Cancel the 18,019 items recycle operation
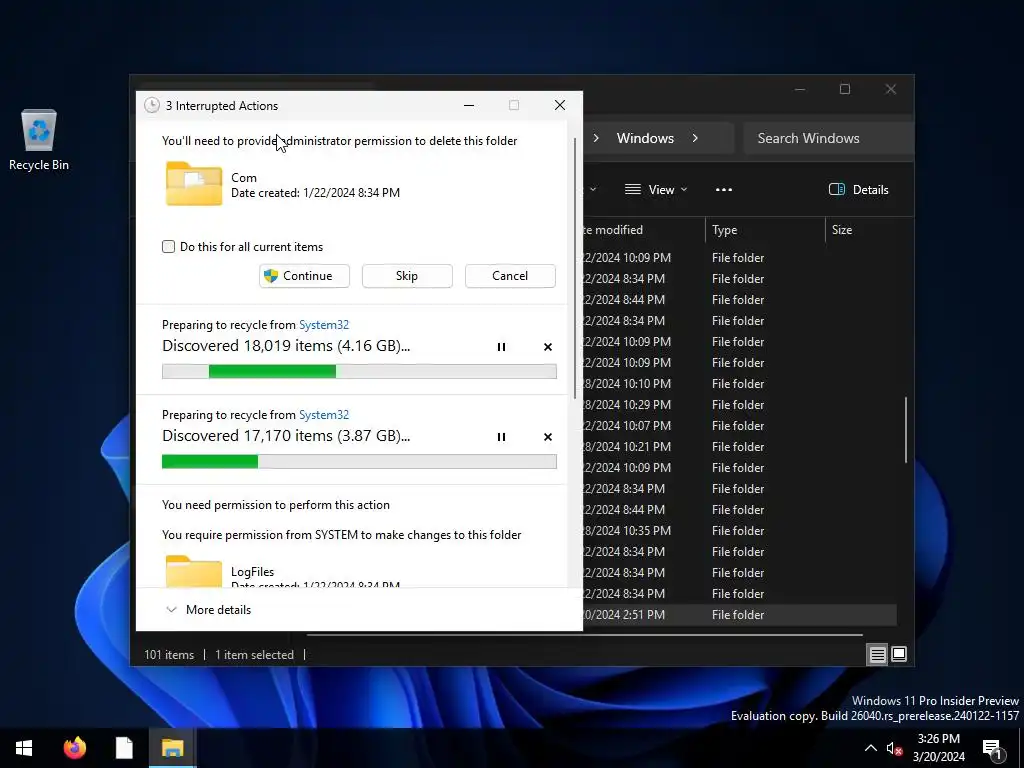Screen dimensions: 1024x768 (548, 347)
